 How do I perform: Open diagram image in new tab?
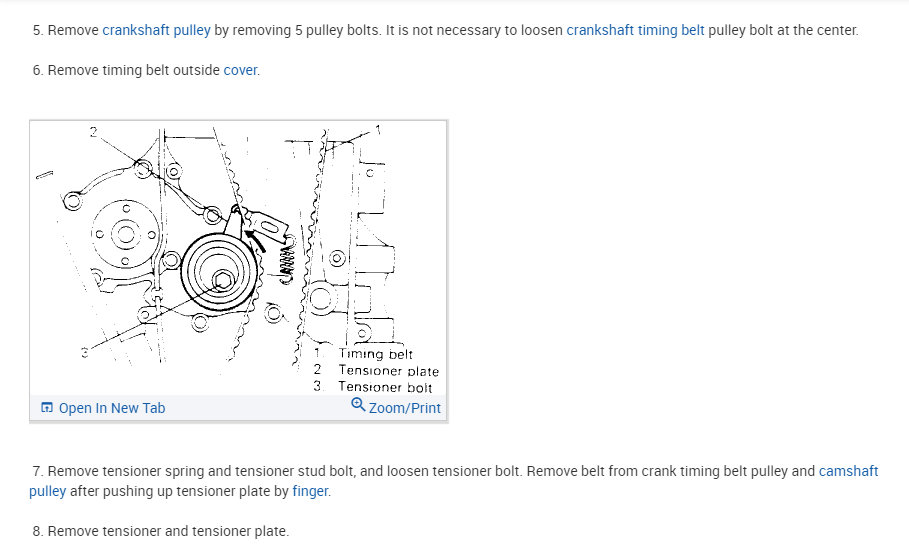(x=103, y=408)
